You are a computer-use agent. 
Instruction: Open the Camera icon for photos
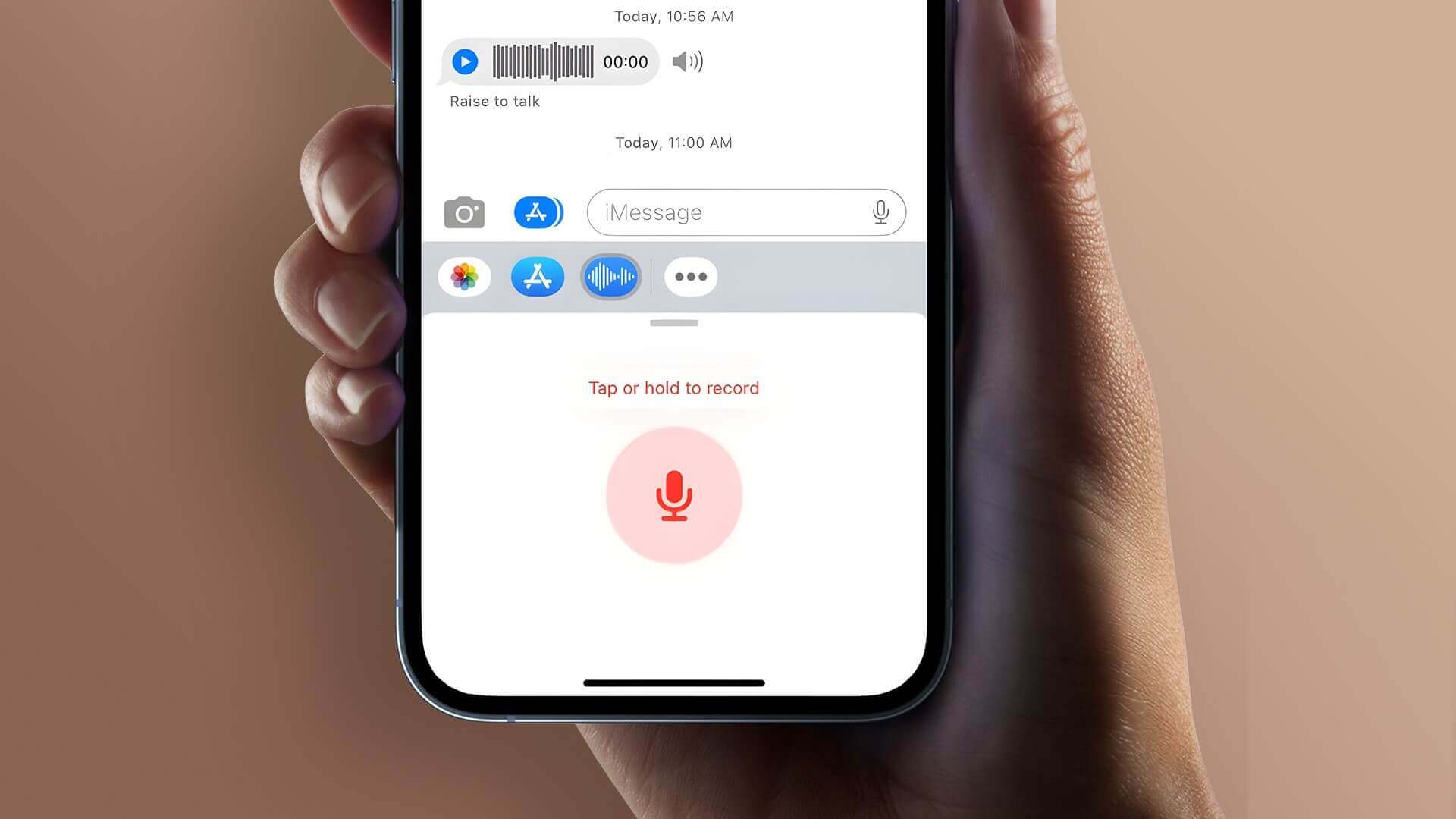click(463, 211)
